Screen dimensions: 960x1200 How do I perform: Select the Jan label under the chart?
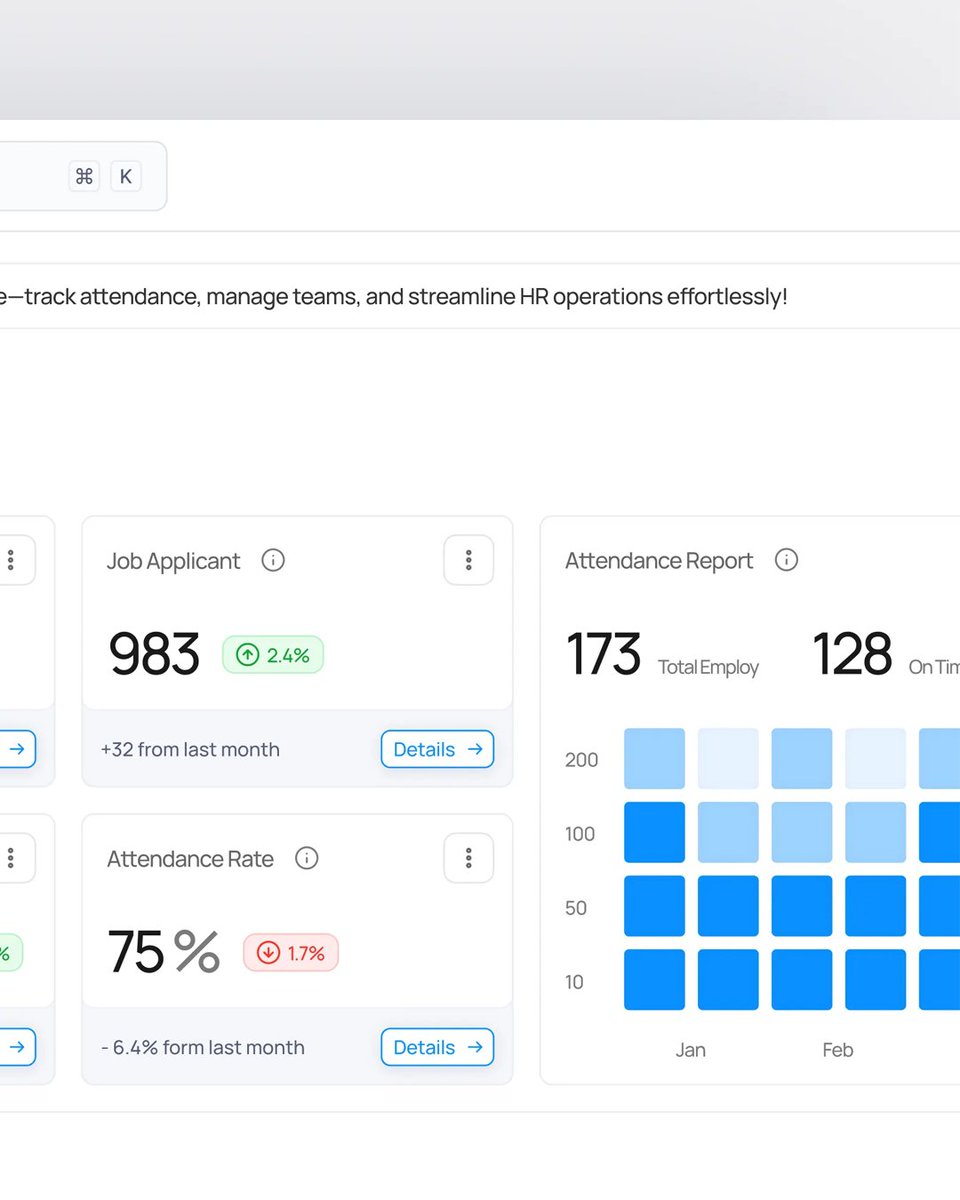pos(690,1050)
